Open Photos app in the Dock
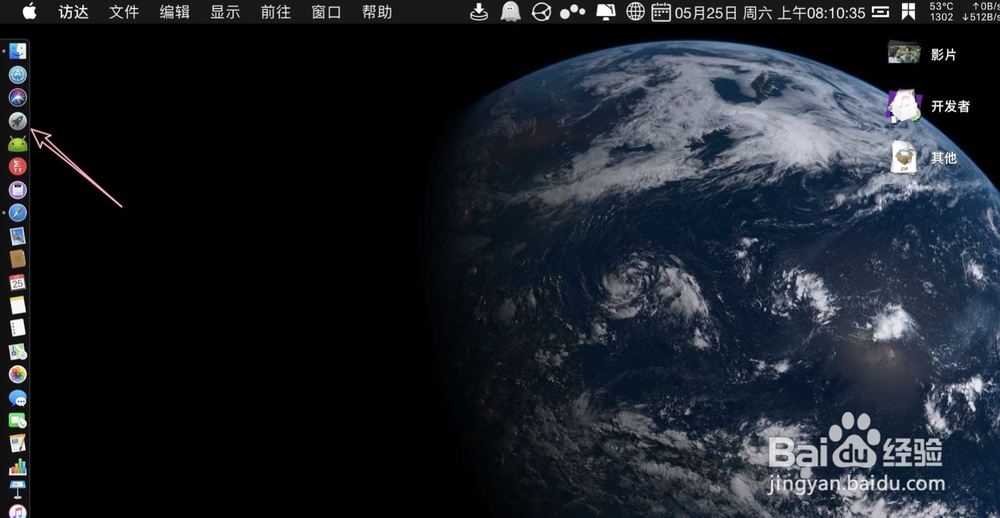Image resolution: width=1000 pixels, height=518 pixels. pyautogui.click(x=17, y=374)
